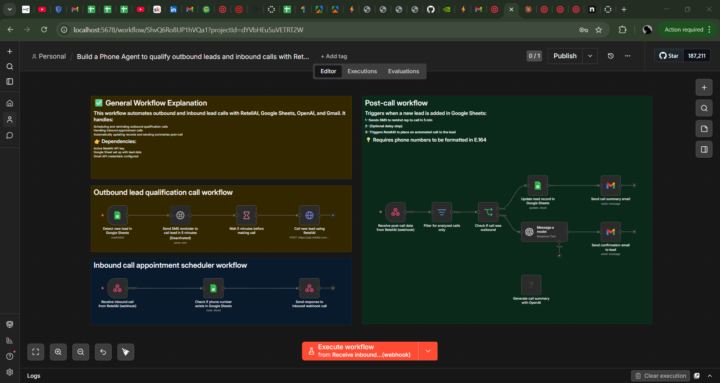Fit the workflow to view
This screenshot has width=720, height=383.
(35, 352)
